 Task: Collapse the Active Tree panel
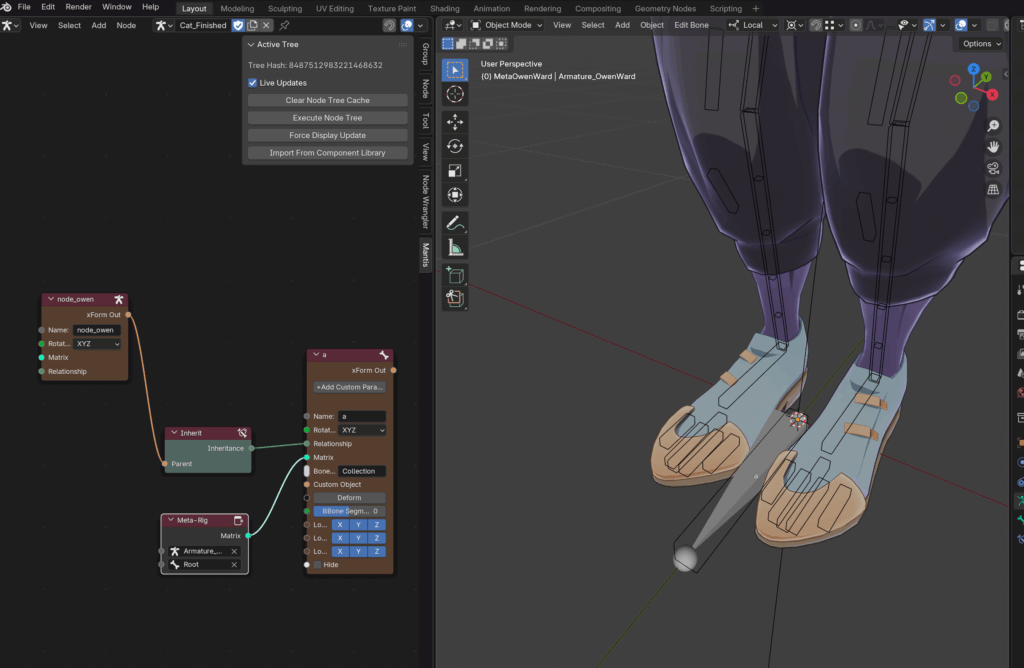(x=251, y=45)
